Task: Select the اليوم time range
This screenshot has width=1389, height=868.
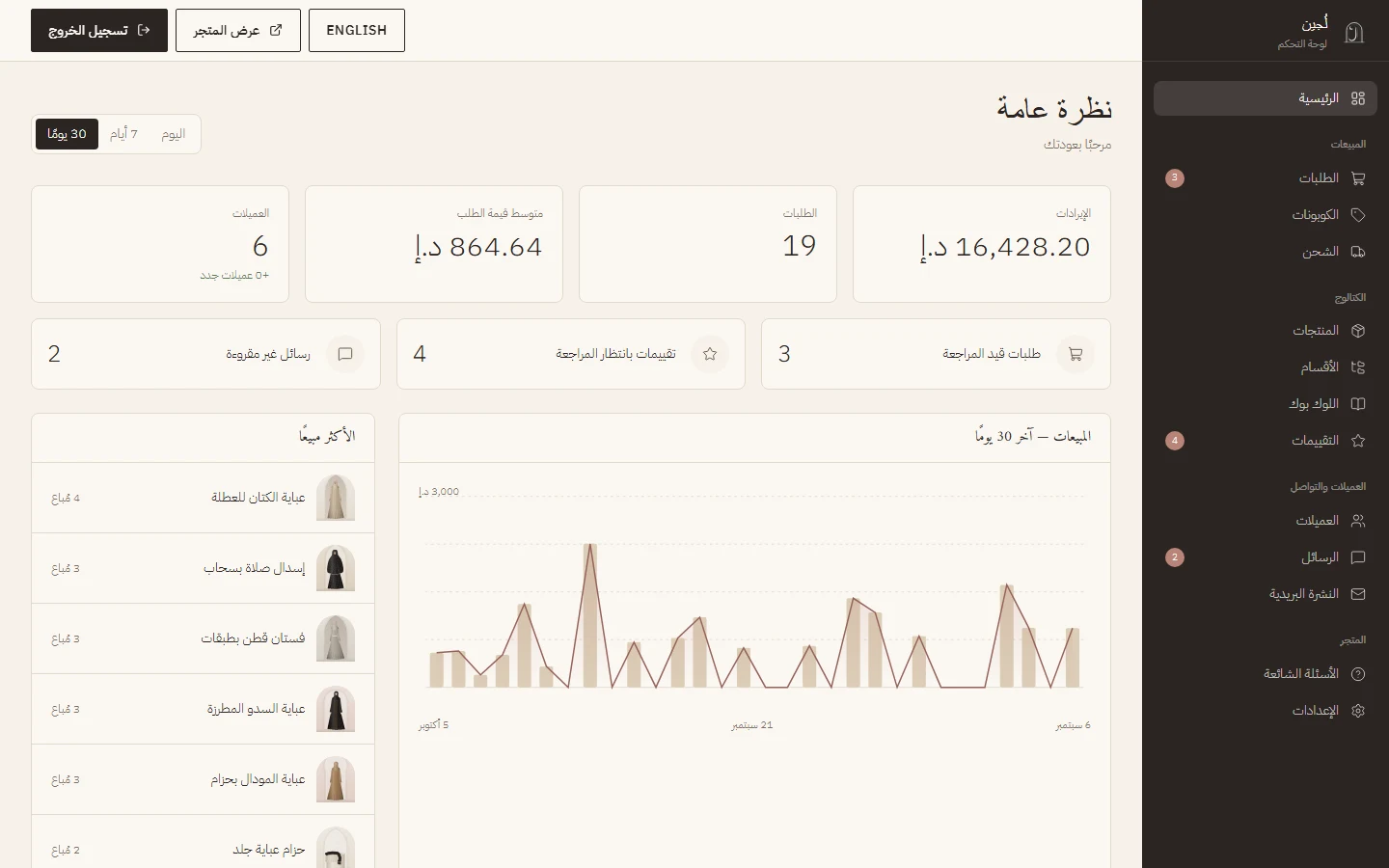Action: click(174, 134)
